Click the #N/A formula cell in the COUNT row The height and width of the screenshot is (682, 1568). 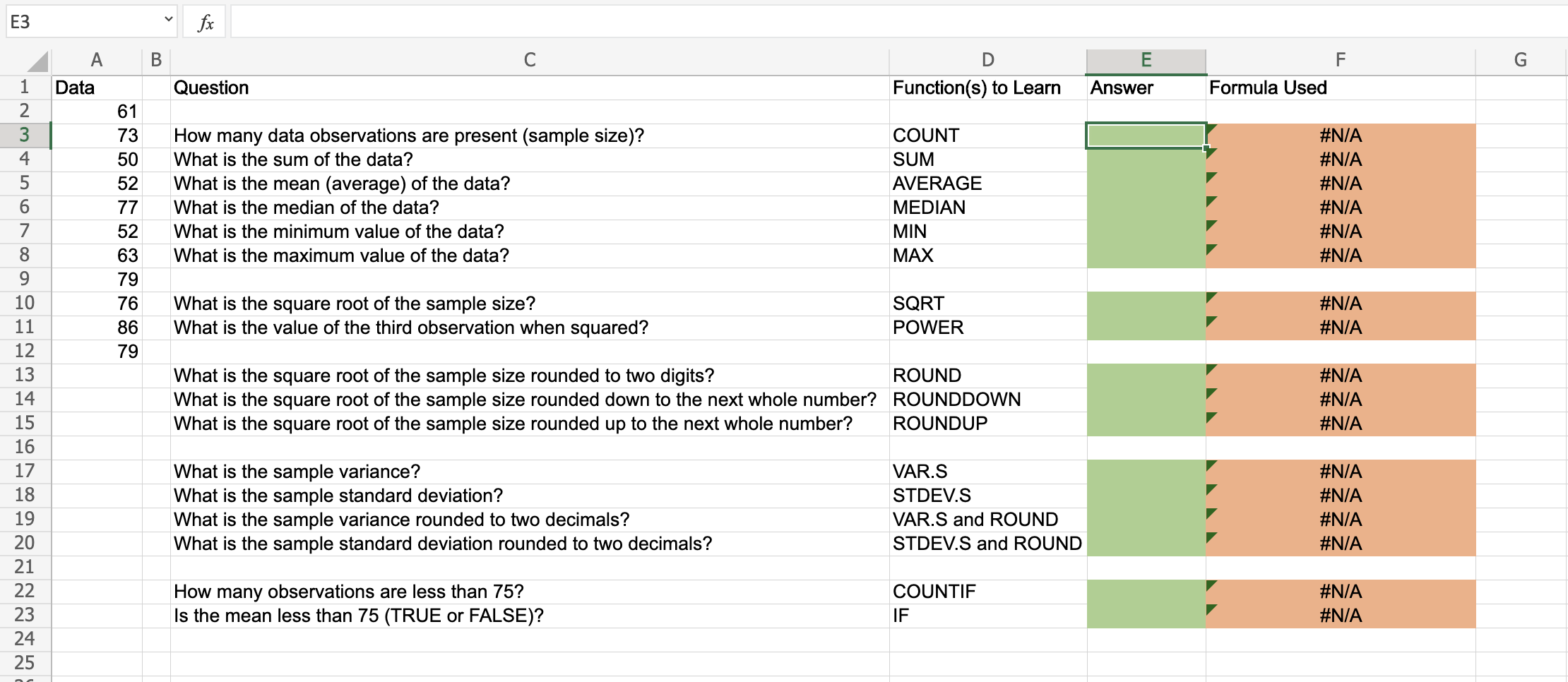[x=1341, y=136]
